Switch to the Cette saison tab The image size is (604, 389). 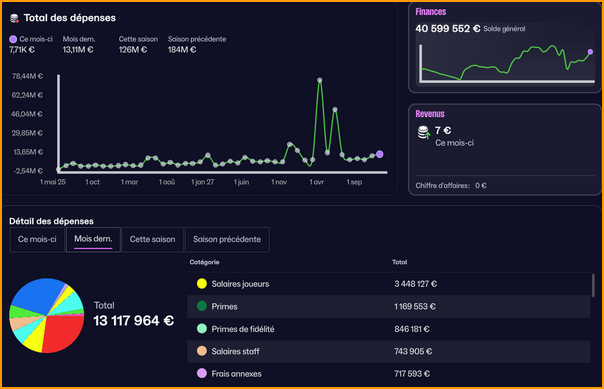coord(153,239)
